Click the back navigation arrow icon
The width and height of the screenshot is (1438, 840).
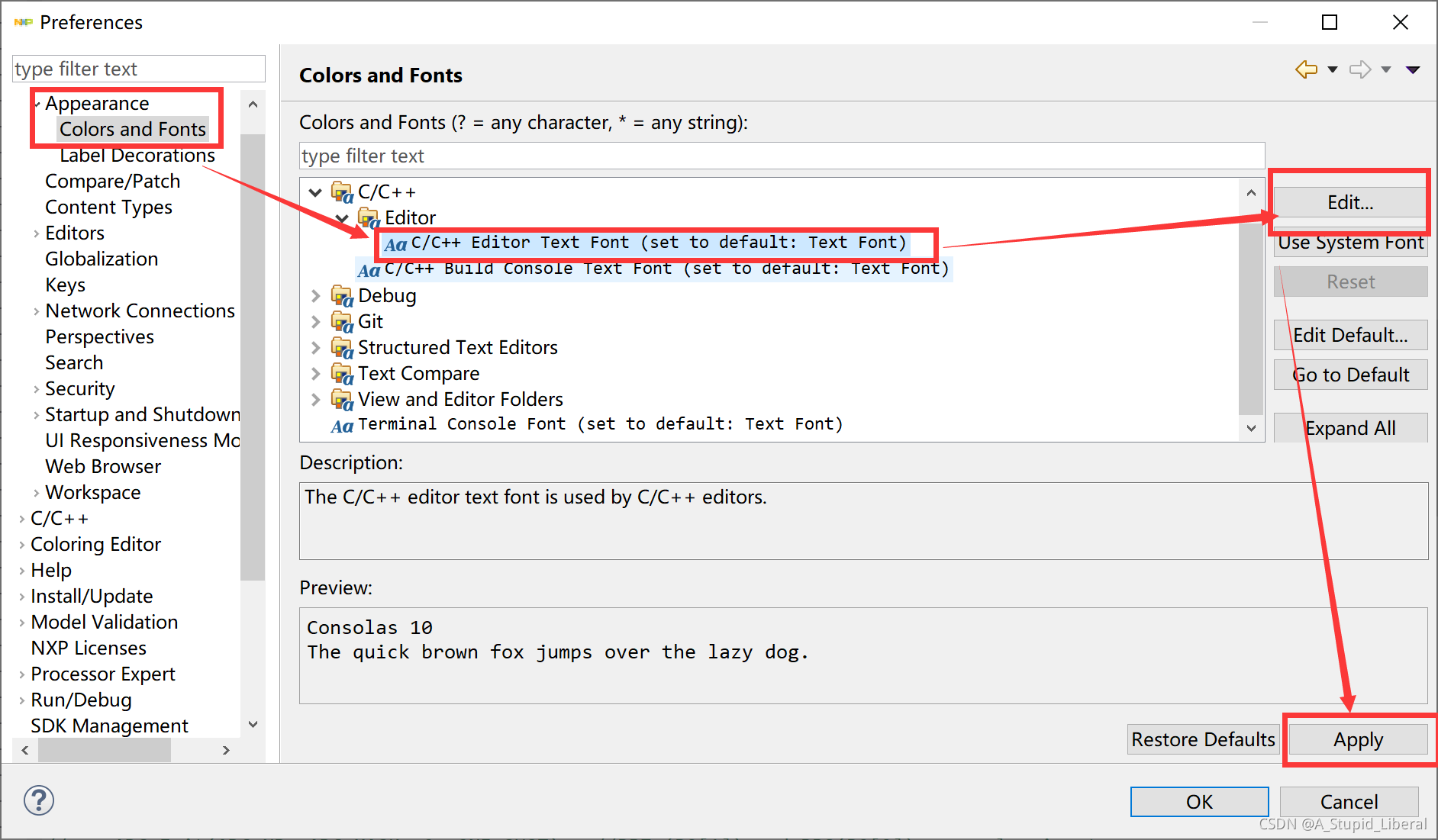pyautogui.click(x=1307, y=69)
